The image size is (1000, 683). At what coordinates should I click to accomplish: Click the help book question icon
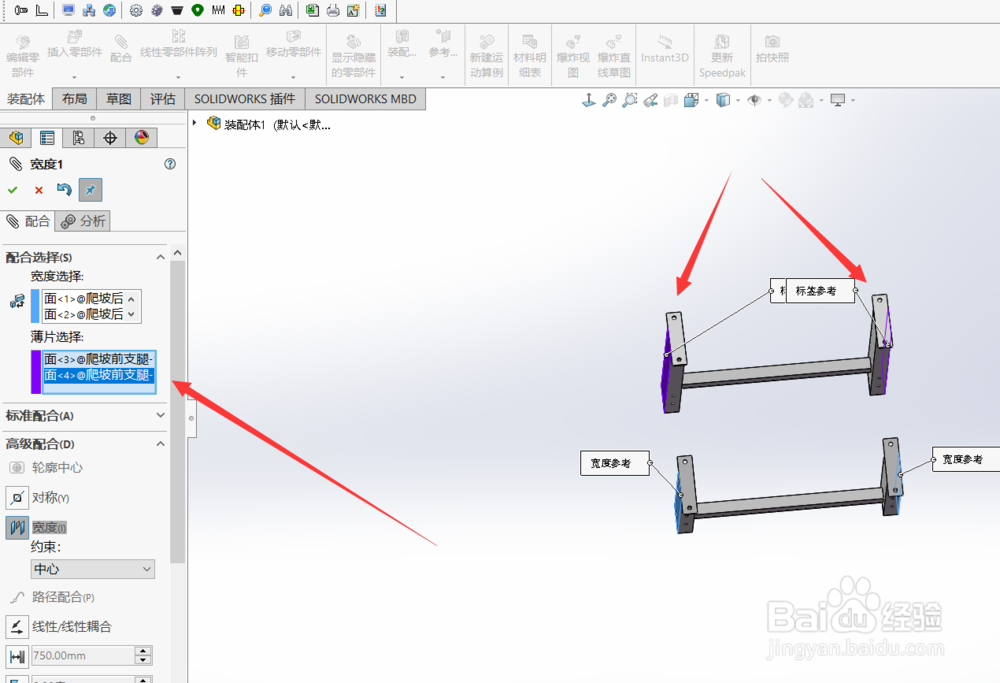pyautogui.click(x=381, y=10)
